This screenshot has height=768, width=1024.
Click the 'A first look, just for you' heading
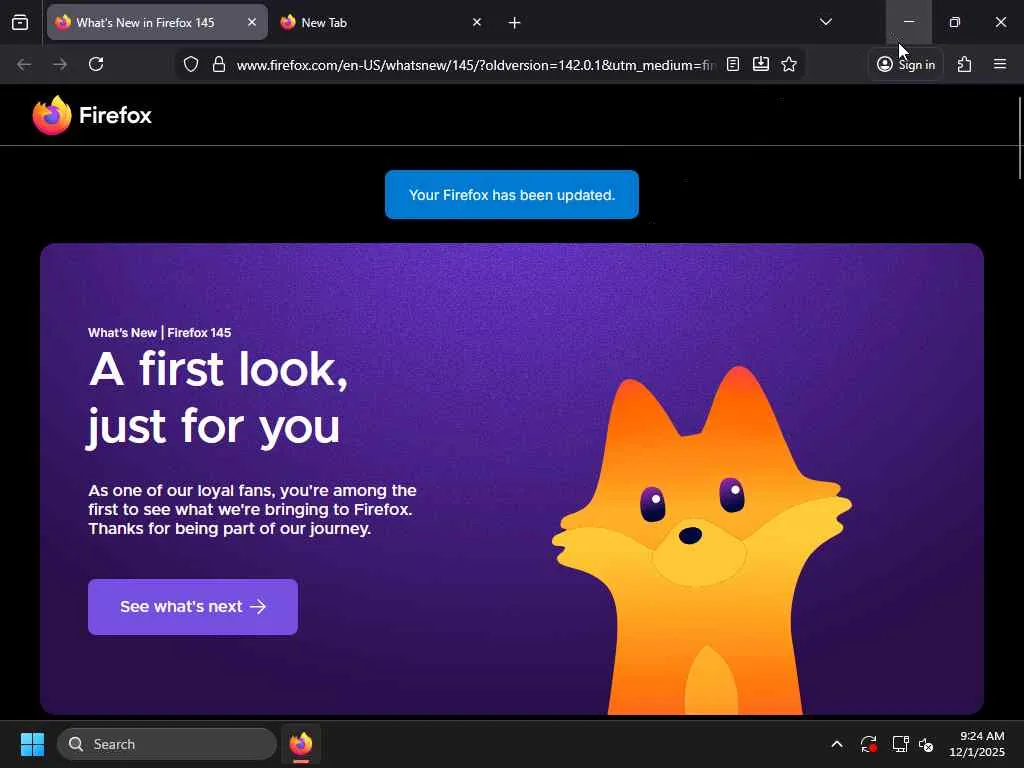point(218,398)
